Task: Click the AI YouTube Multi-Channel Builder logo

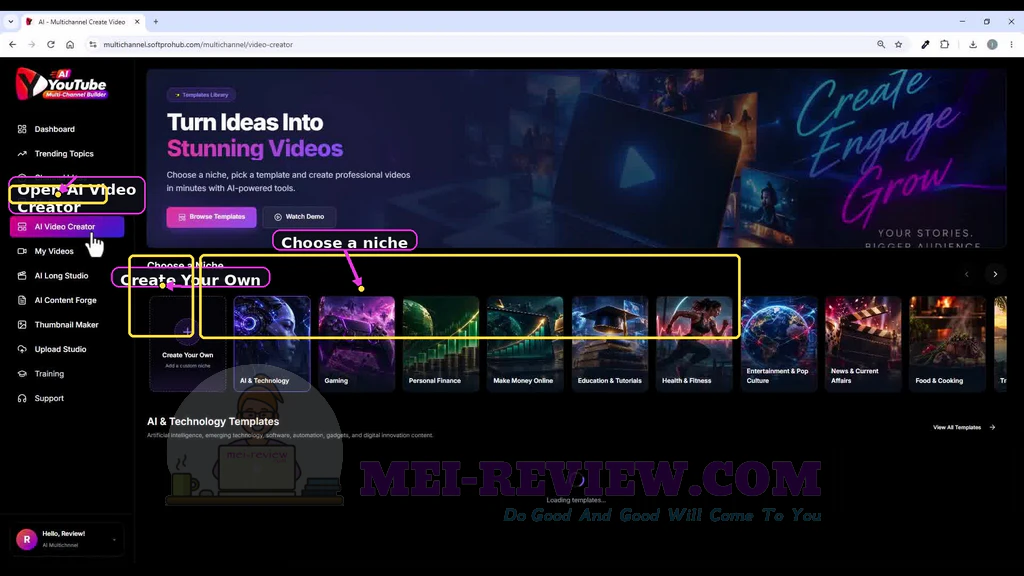Action: (x=61, y=84)
